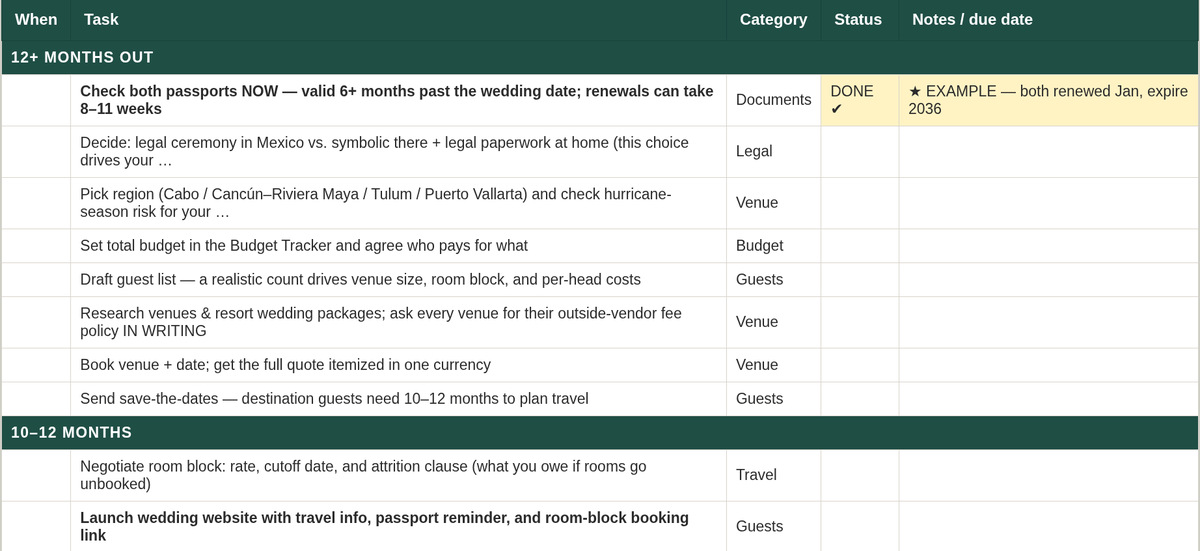Click the empty Notes cell for Book venue row
Image resolution: width=1200 pixels, height=551 pixels.
pyautogui.click(x=1049, y=365)
